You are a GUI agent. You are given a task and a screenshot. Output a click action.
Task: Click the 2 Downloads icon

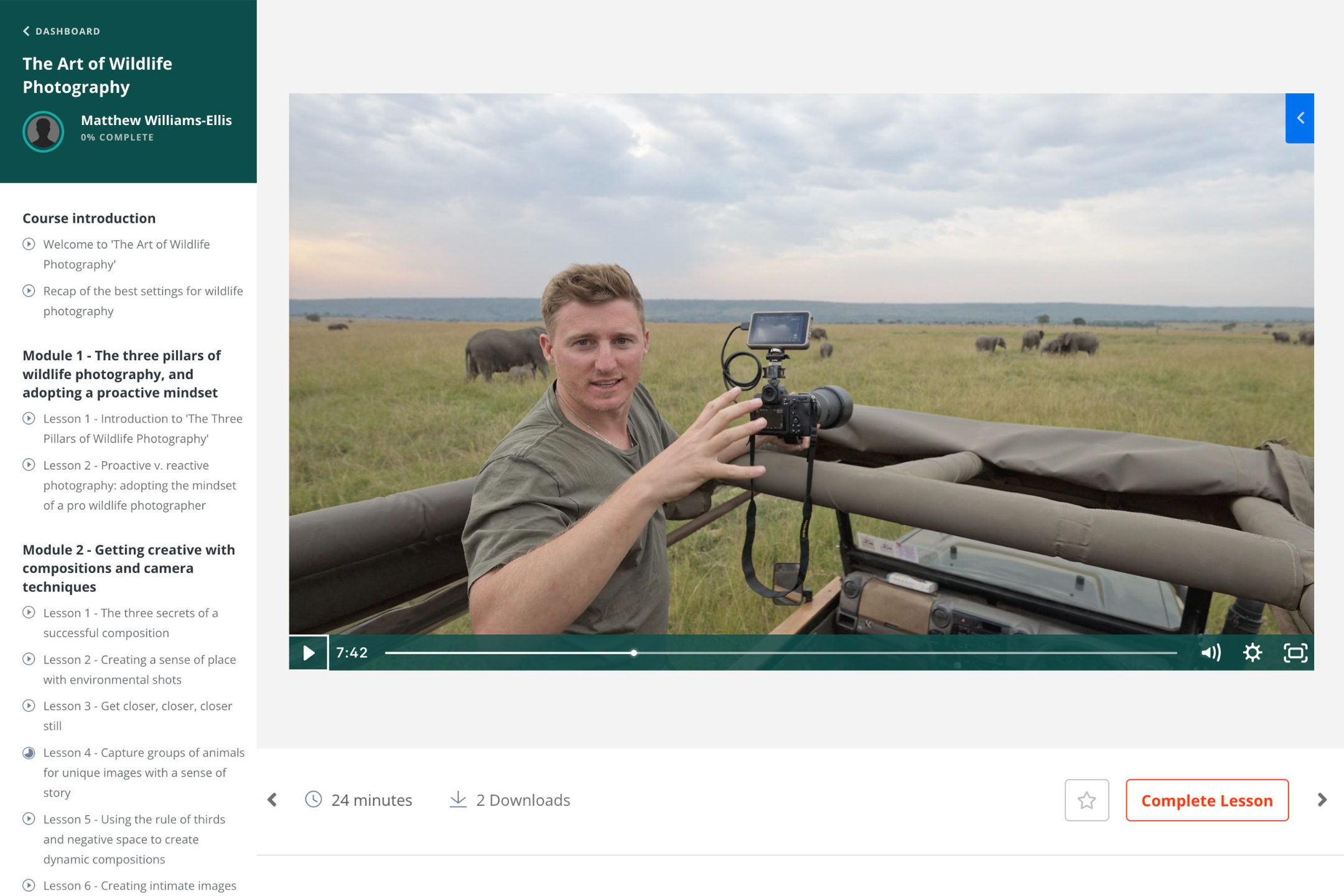(x=458, y=800)
